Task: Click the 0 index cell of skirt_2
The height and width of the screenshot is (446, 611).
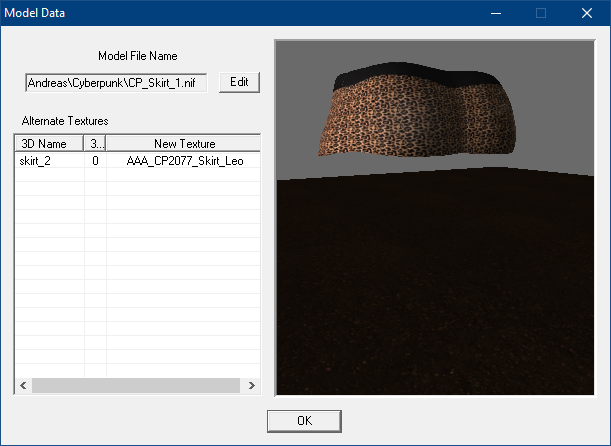Action: [95, 161]
